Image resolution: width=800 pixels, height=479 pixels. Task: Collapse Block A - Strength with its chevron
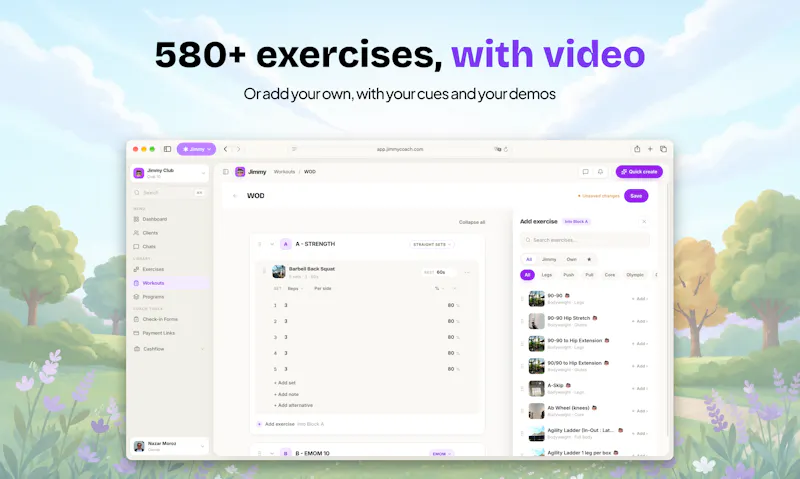(x=272, y=244)
